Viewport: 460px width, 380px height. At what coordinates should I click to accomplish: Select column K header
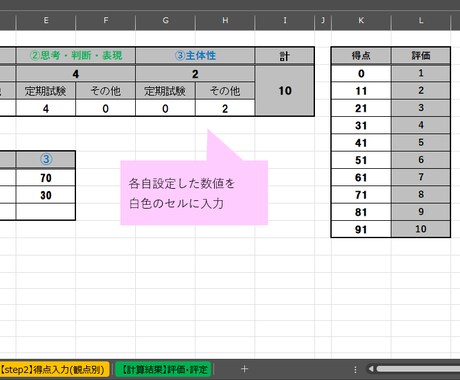click(x=361, y=21)
